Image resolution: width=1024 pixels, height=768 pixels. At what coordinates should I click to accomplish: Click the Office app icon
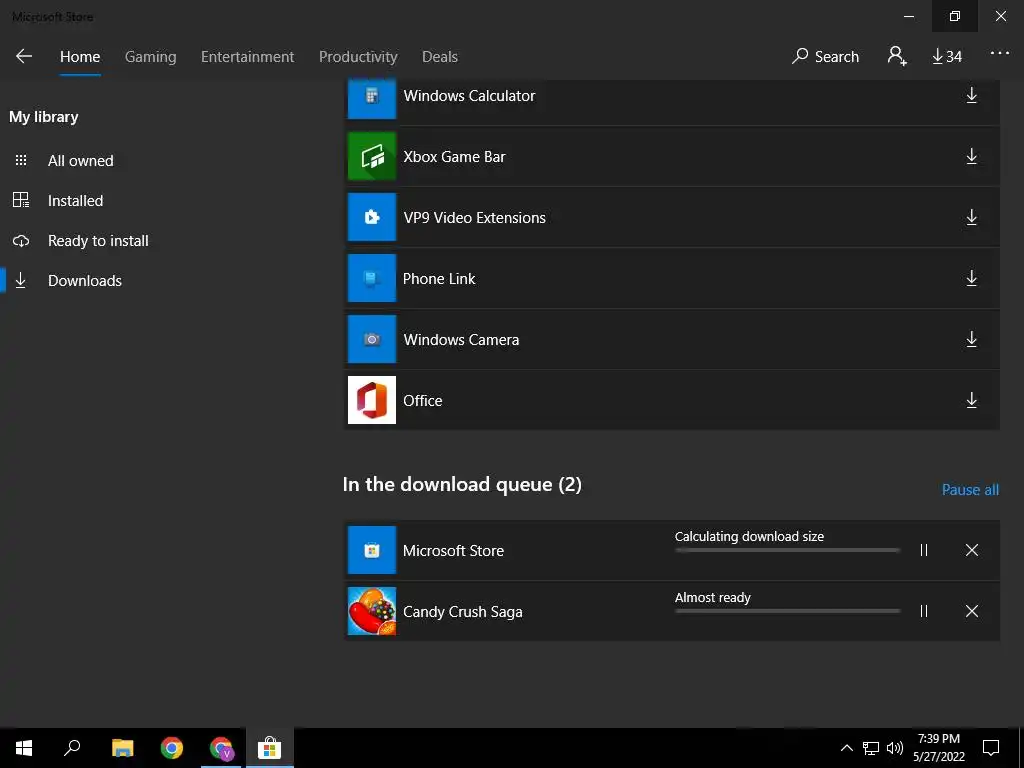click(x=372, y=400)
